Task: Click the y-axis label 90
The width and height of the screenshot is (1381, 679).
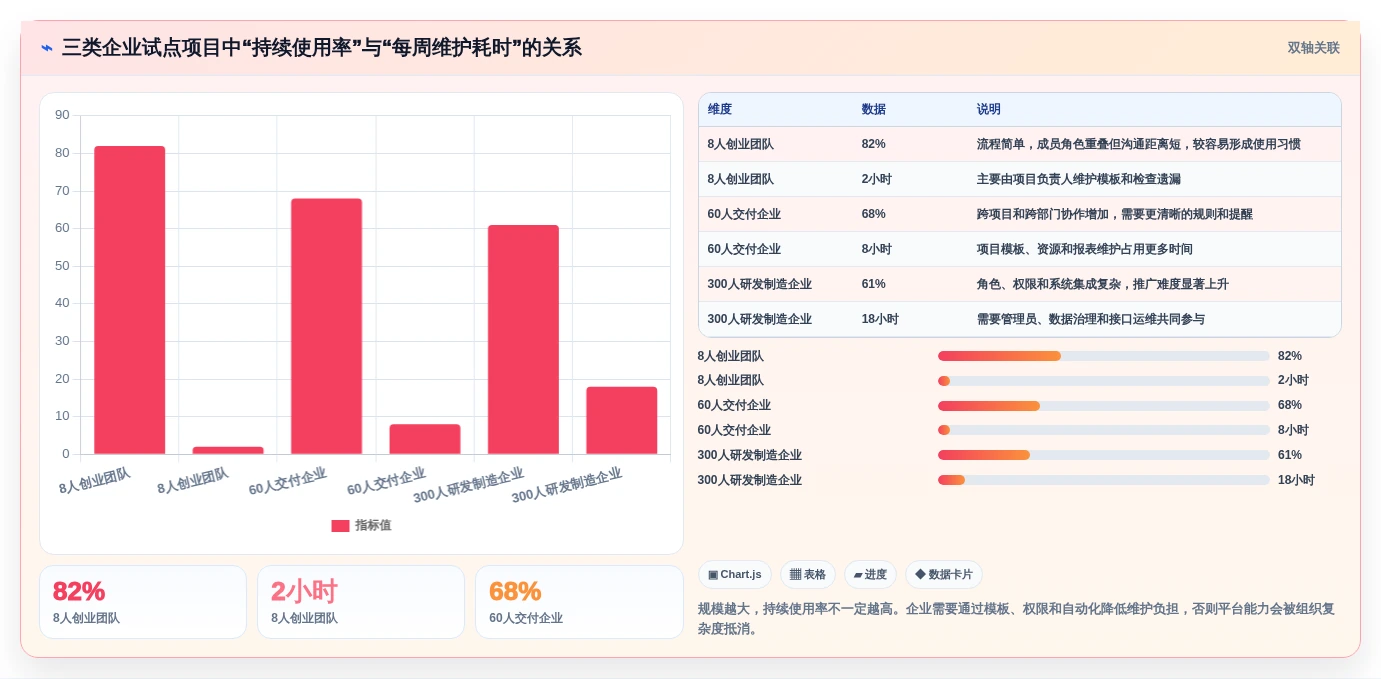Action: point(62,115)
